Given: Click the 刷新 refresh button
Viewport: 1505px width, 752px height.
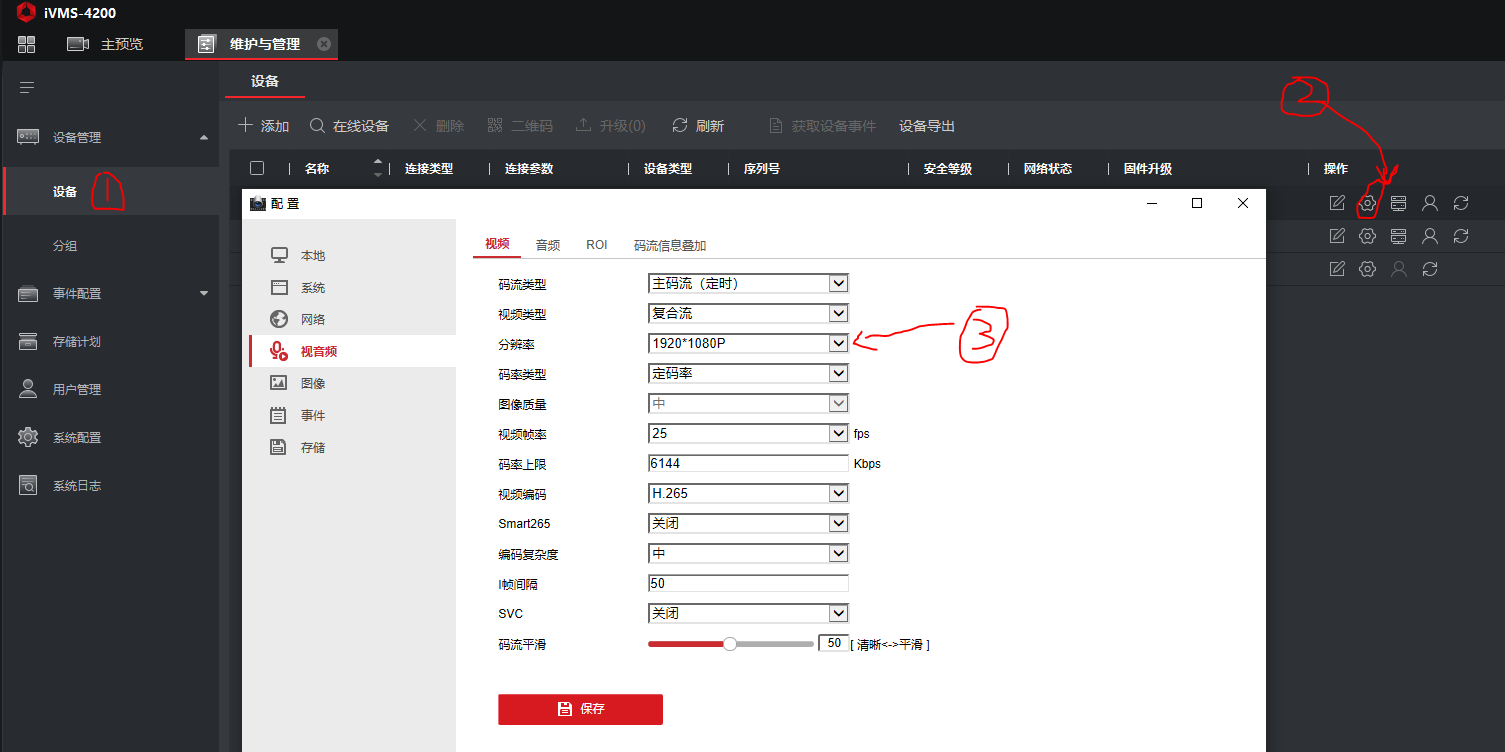Looking at the screenshot, I should coord(698,126).
